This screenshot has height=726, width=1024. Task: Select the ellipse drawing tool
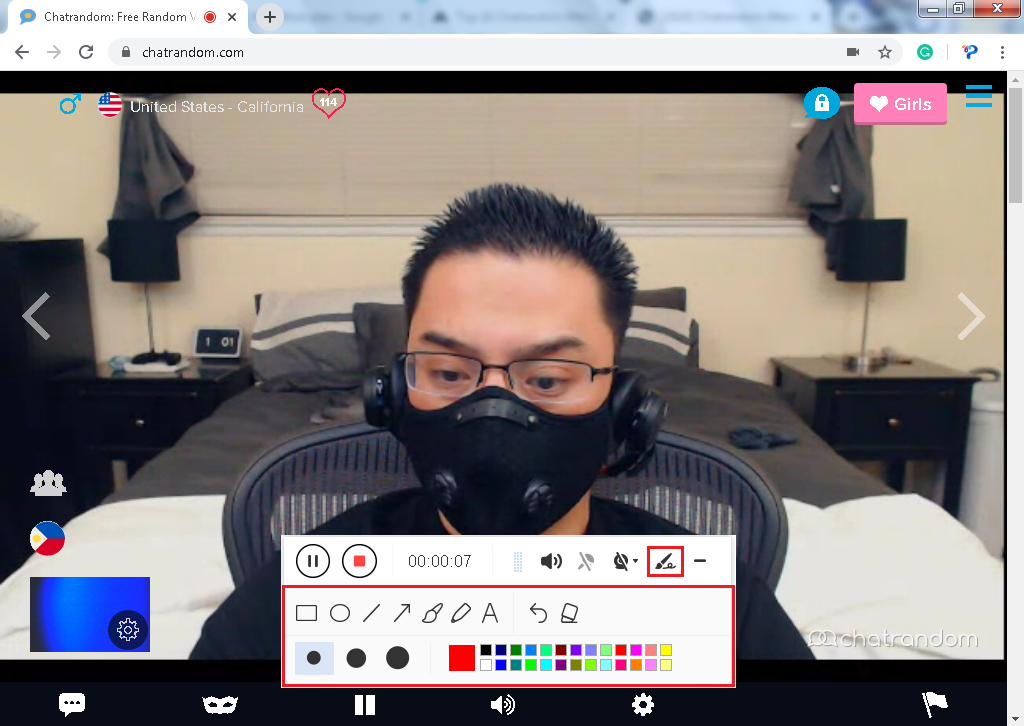(339, 612)
